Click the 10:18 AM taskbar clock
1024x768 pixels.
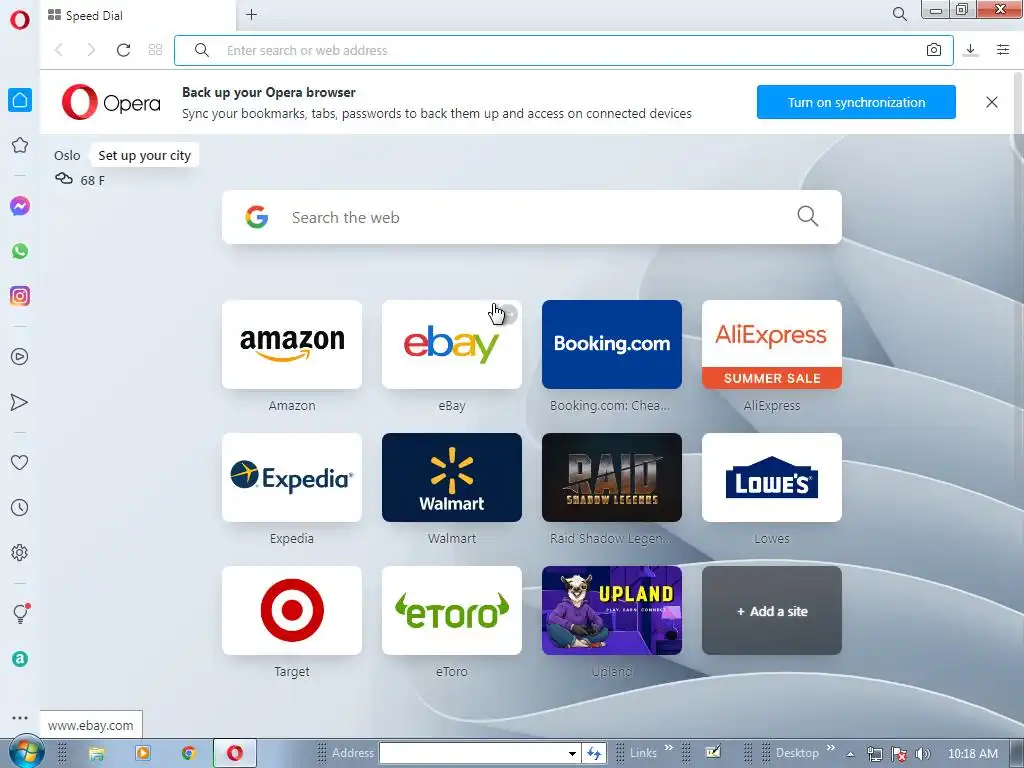[x=973, y=754]
